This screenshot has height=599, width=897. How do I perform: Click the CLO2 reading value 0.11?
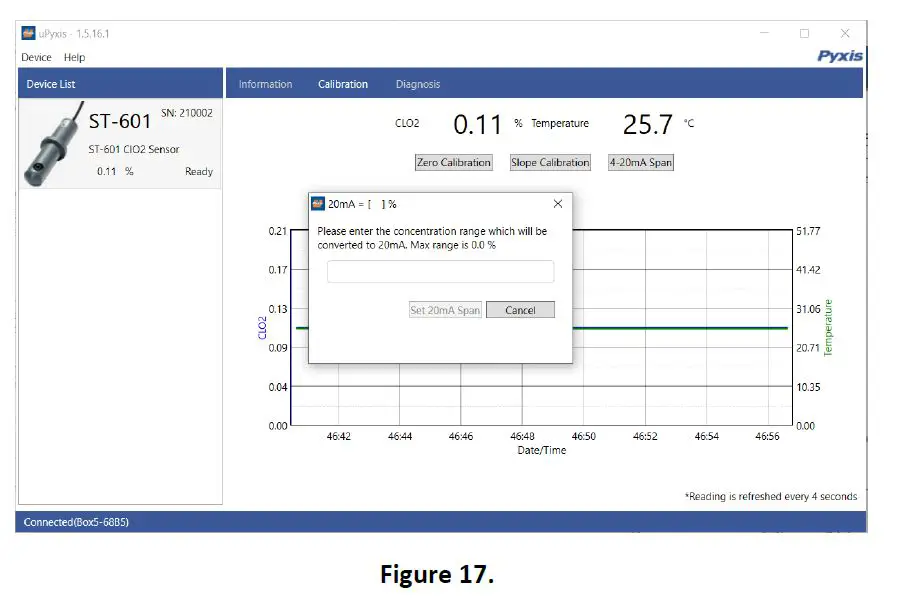(478, 123)
